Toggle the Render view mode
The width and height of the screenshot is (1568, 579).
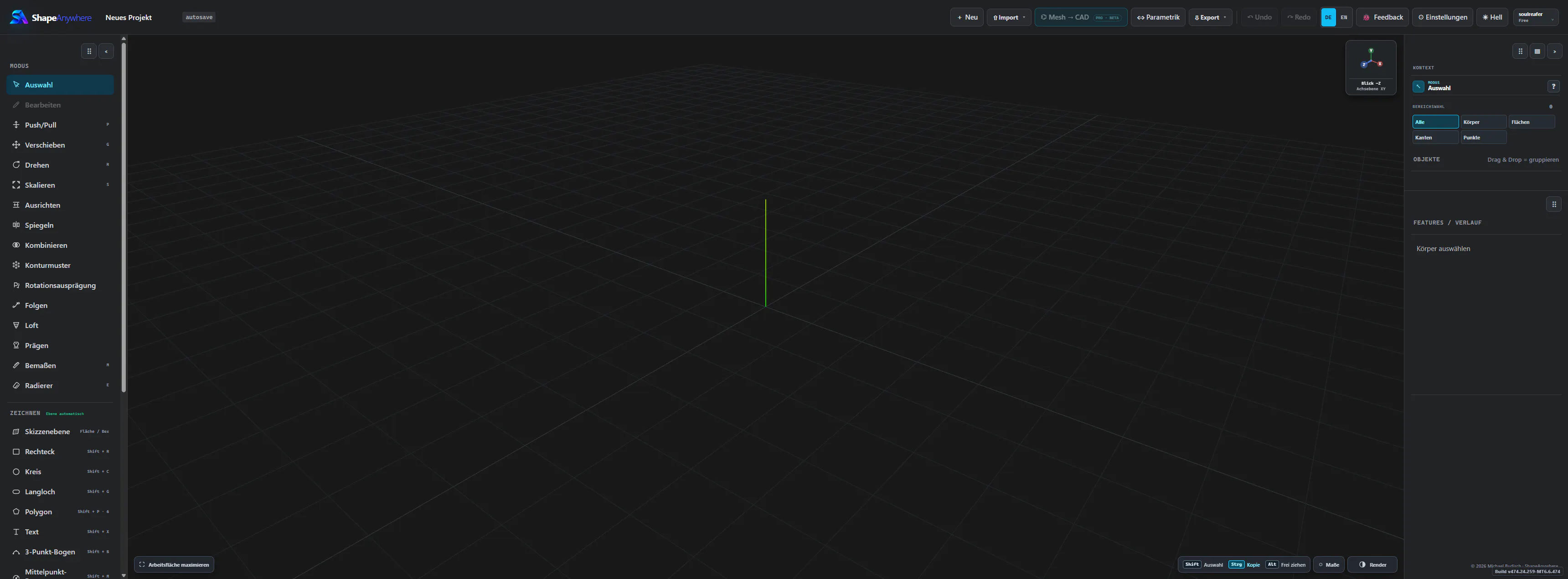pyautogui.click(x=1372, y=565)
